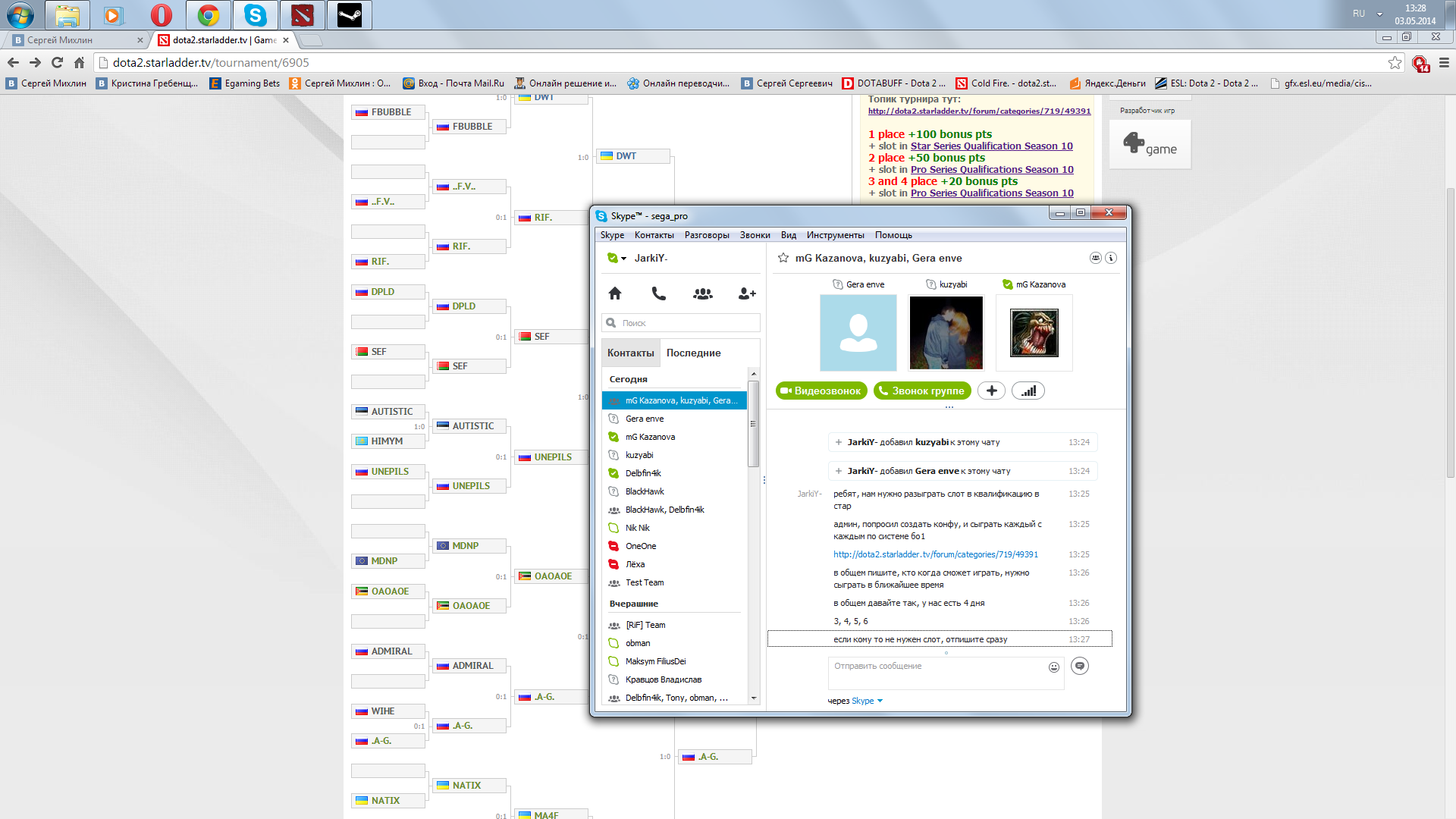Show hidden tray icons arrow
This screenshot has height=819, width=1456.
[1379, 14]
